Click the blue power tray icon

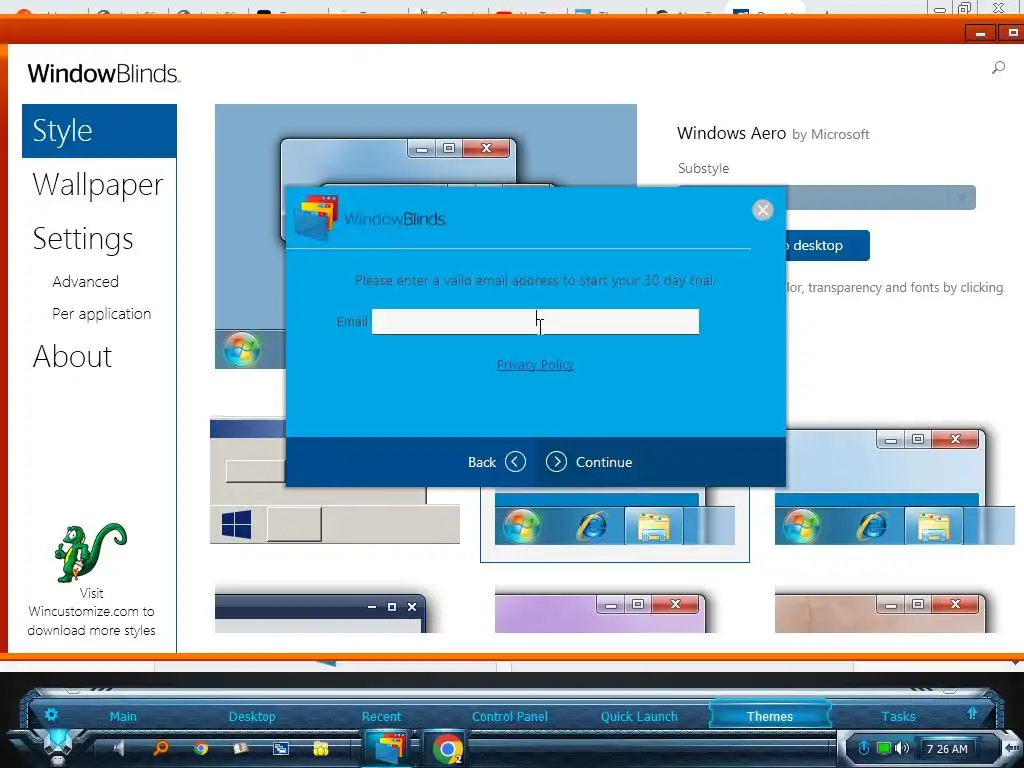pyautogui.click(x=863, y=748)
